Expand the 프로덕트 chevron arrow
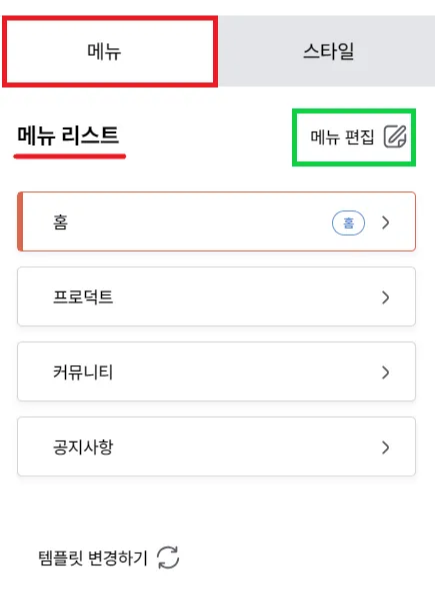The height and width of the screenshot is (594, 435). (386, 297)
